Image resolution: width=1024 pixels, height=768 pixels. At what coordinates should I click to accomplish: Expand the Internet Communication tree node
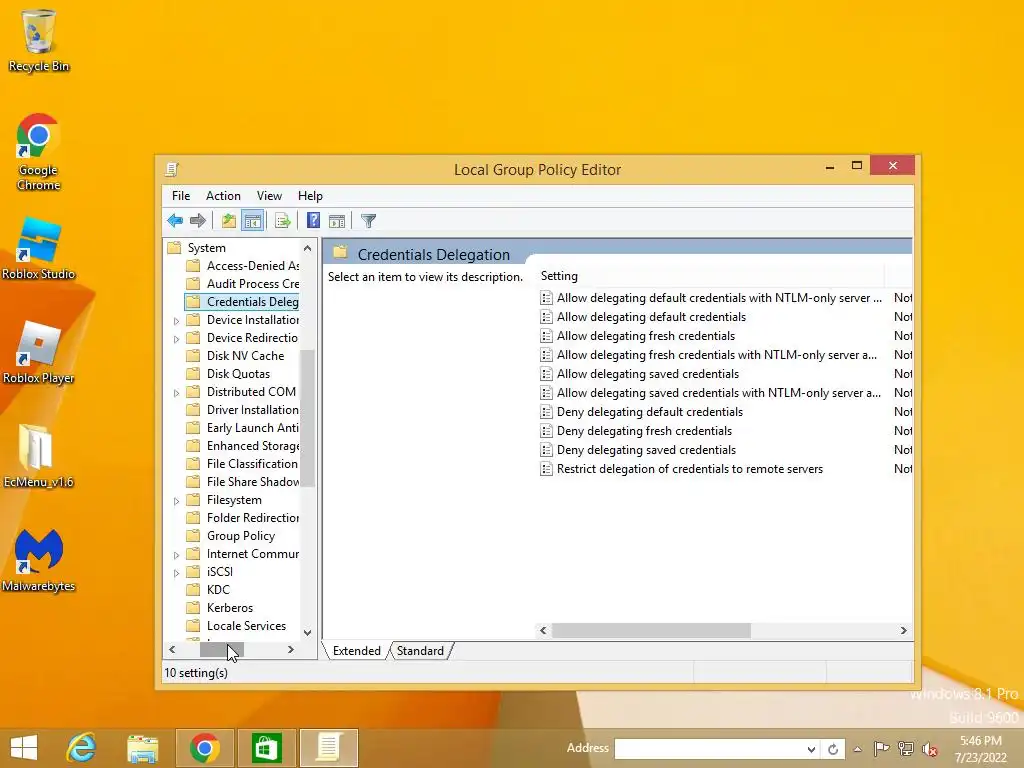(x=176, y=555)
